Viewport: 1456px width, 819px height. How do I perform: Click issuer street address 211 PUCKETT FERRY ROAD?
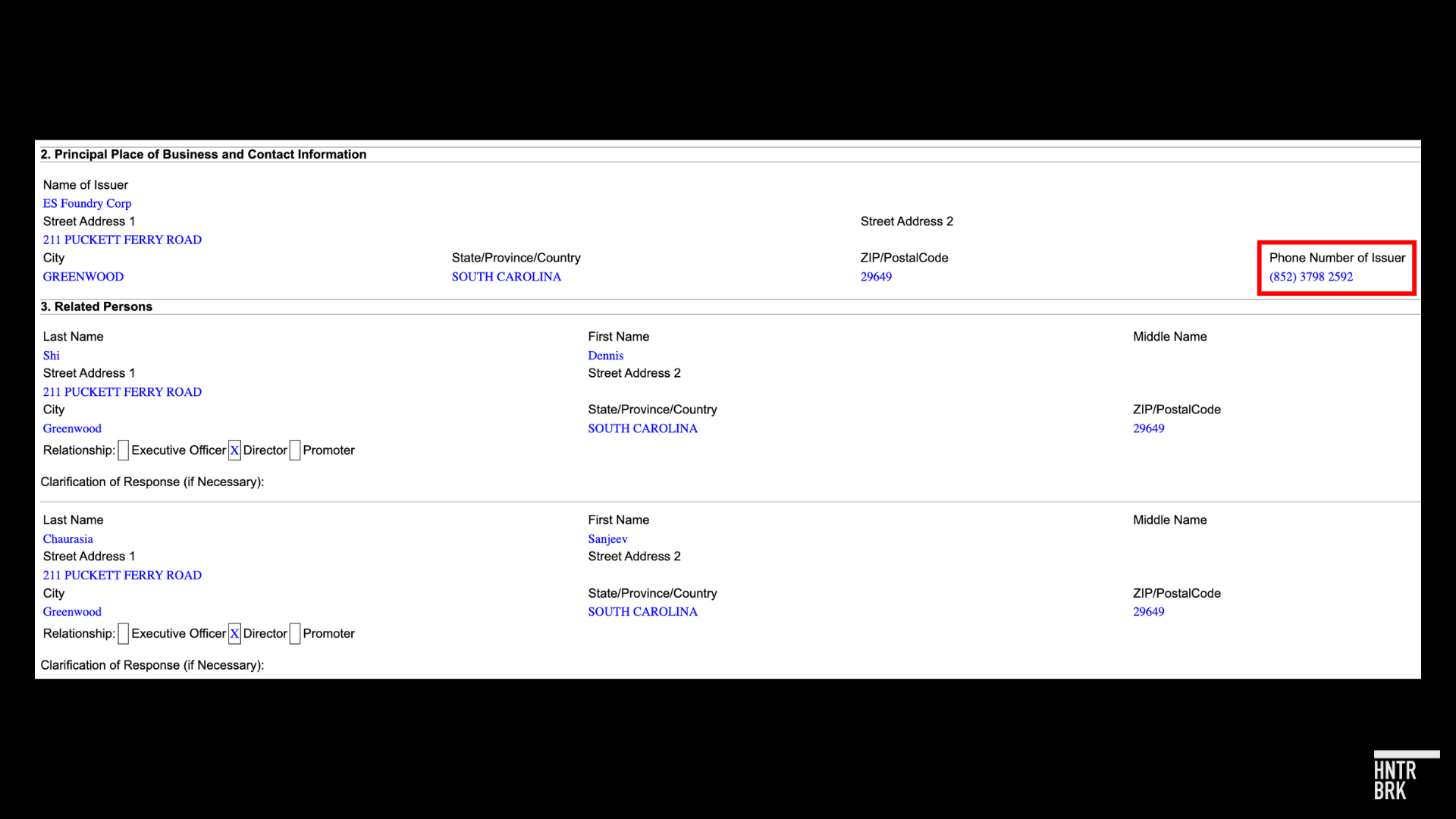coord(122,240)
